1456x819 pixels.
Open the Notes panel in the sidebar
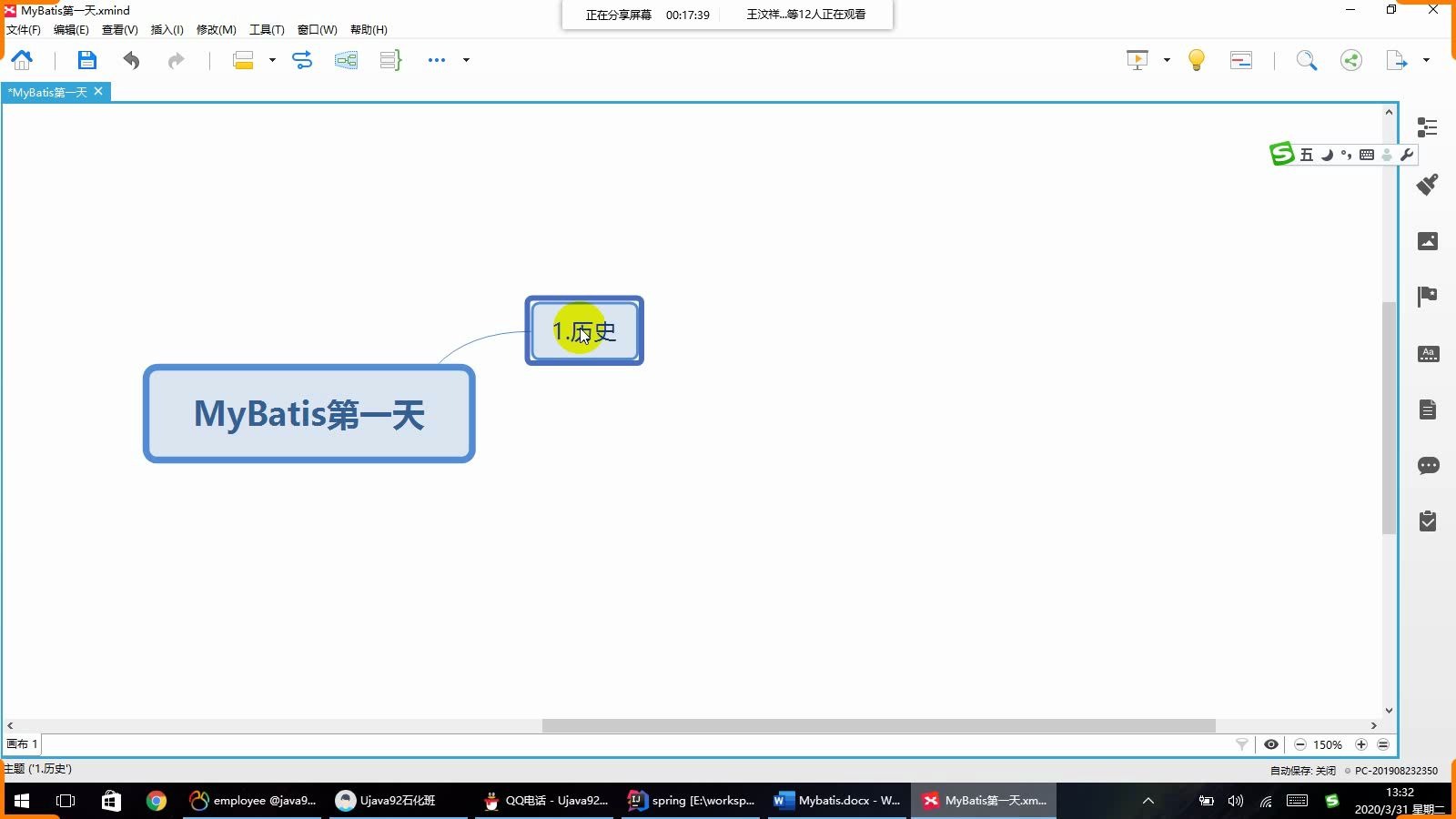(1428, 409)
